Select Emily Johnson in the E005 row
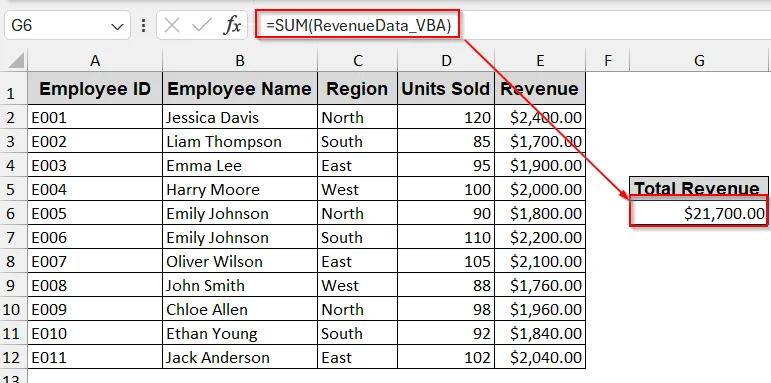 pyautogui.click(x=240, y=213)
